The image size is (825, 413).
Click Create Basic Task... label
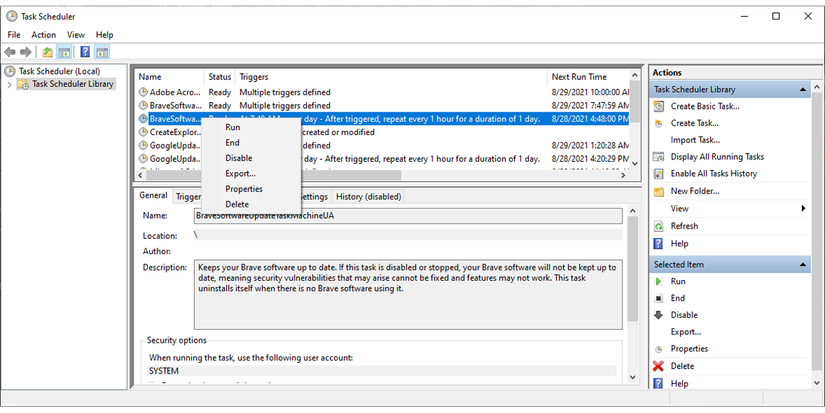pos(705,106)
